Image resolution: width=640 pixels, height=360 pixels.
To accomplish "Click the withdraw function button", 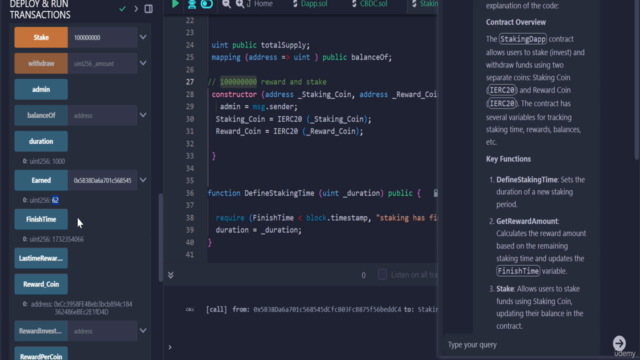I will coord(41,64).
